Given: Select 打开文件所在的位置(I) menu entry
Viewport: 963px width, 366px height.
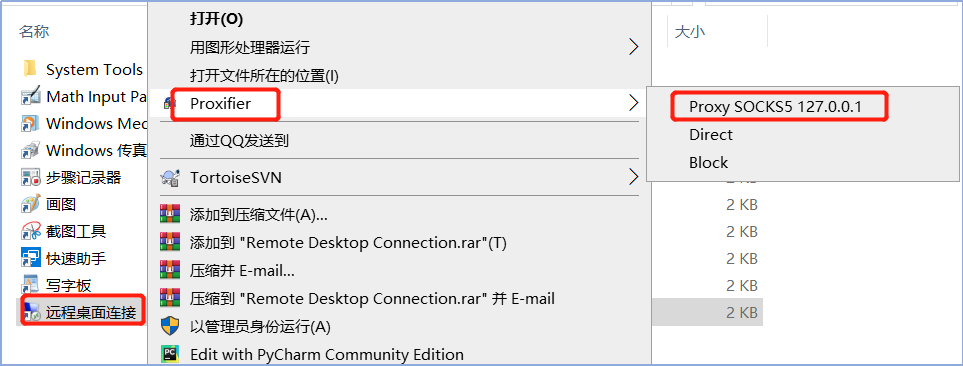Looking at the screenshot, I should 264,76.
